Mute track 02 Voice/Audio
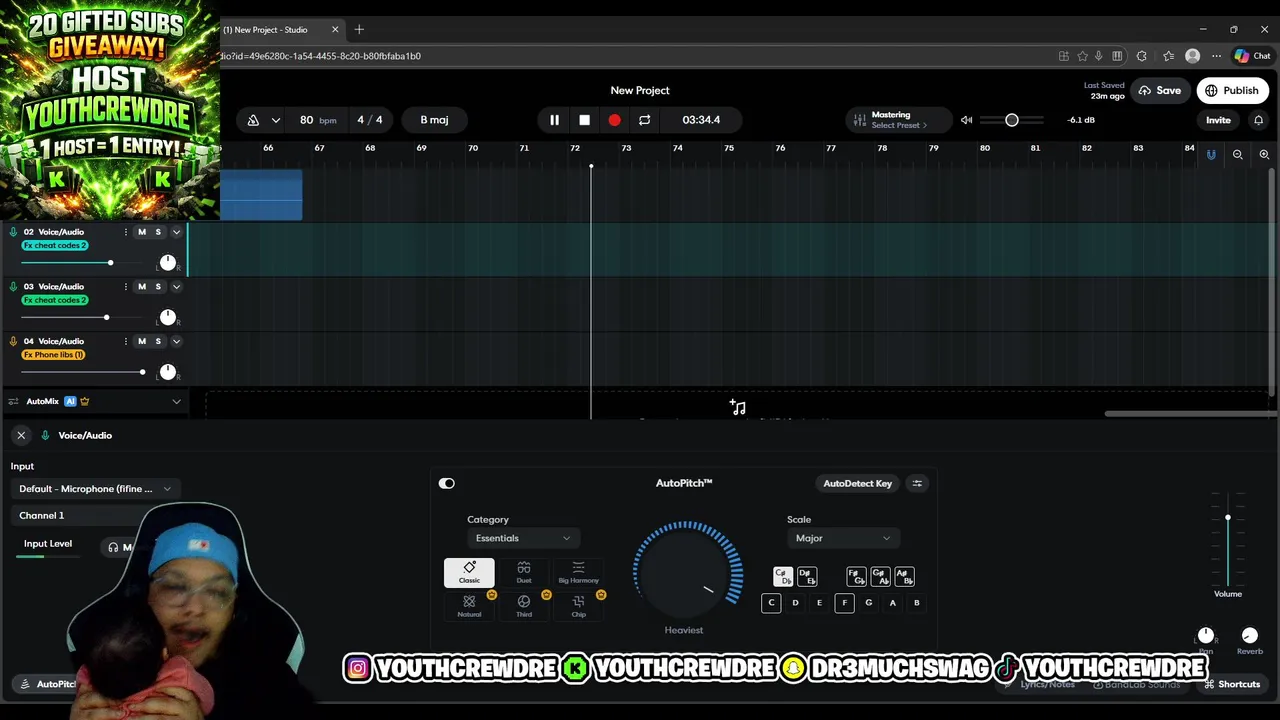The height and width of the screenshot is (720, 1280). (141, 232)
